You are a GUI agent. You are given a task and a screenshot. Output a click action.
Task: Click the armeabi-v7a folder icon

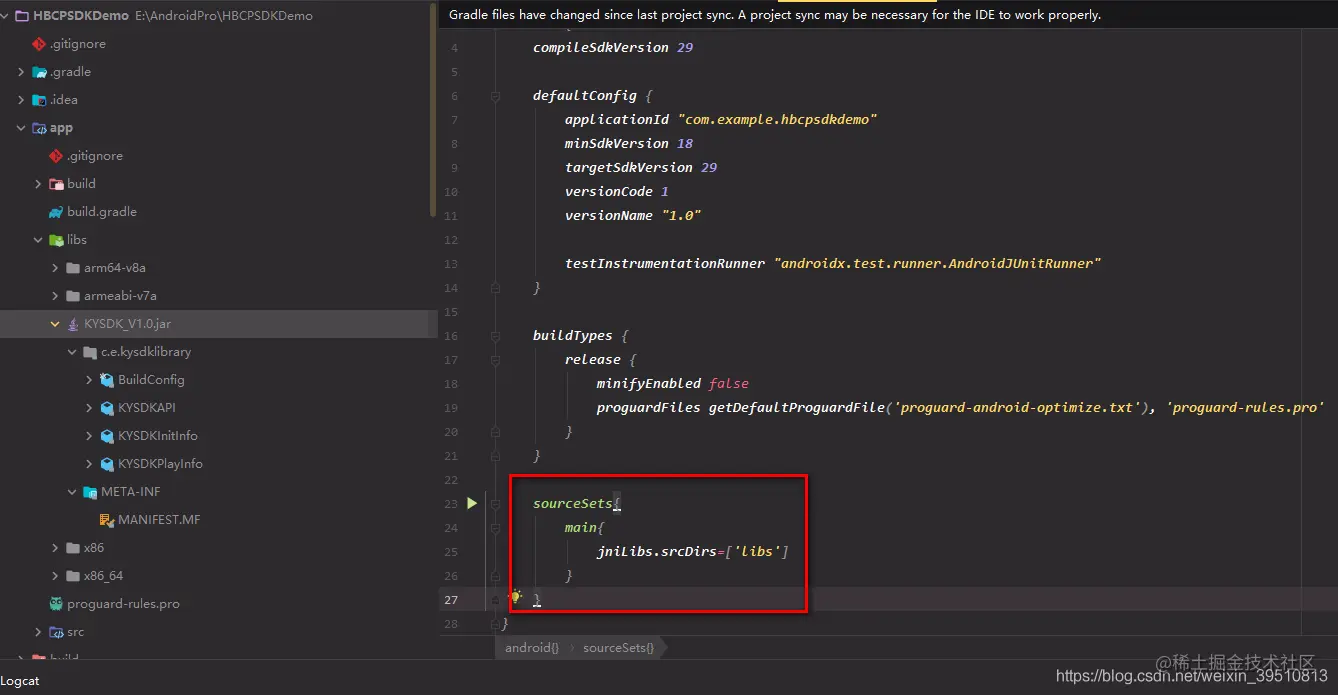tap(73, 296)
